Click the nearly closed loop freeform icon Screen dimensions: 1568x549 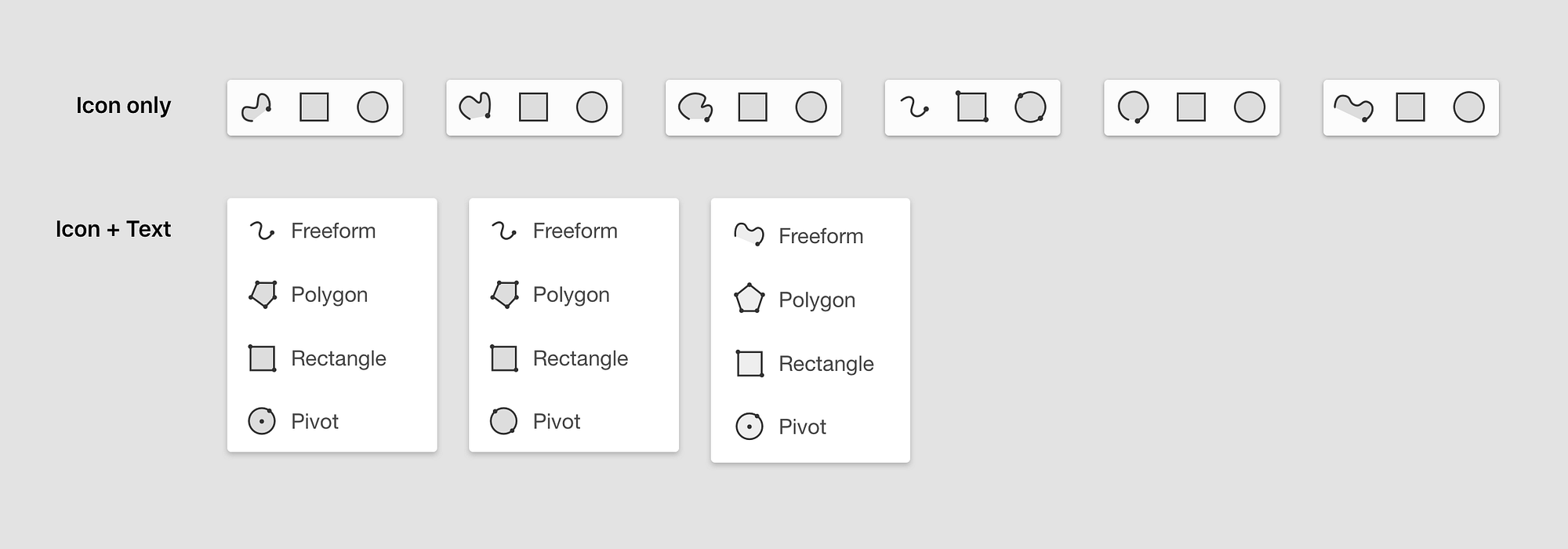click(1133, 107)
